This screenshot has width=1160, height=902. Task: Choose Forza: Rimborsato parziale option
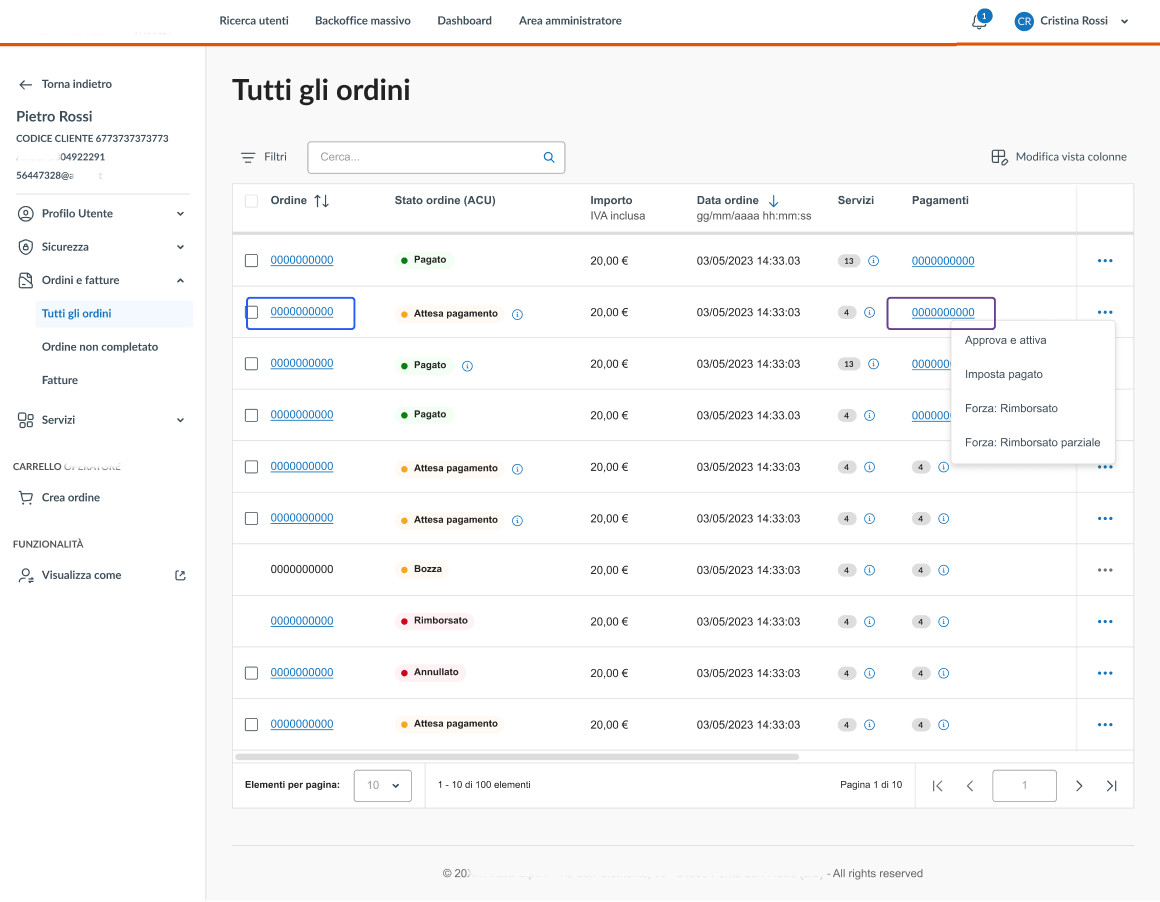[x=1032, y=443]
